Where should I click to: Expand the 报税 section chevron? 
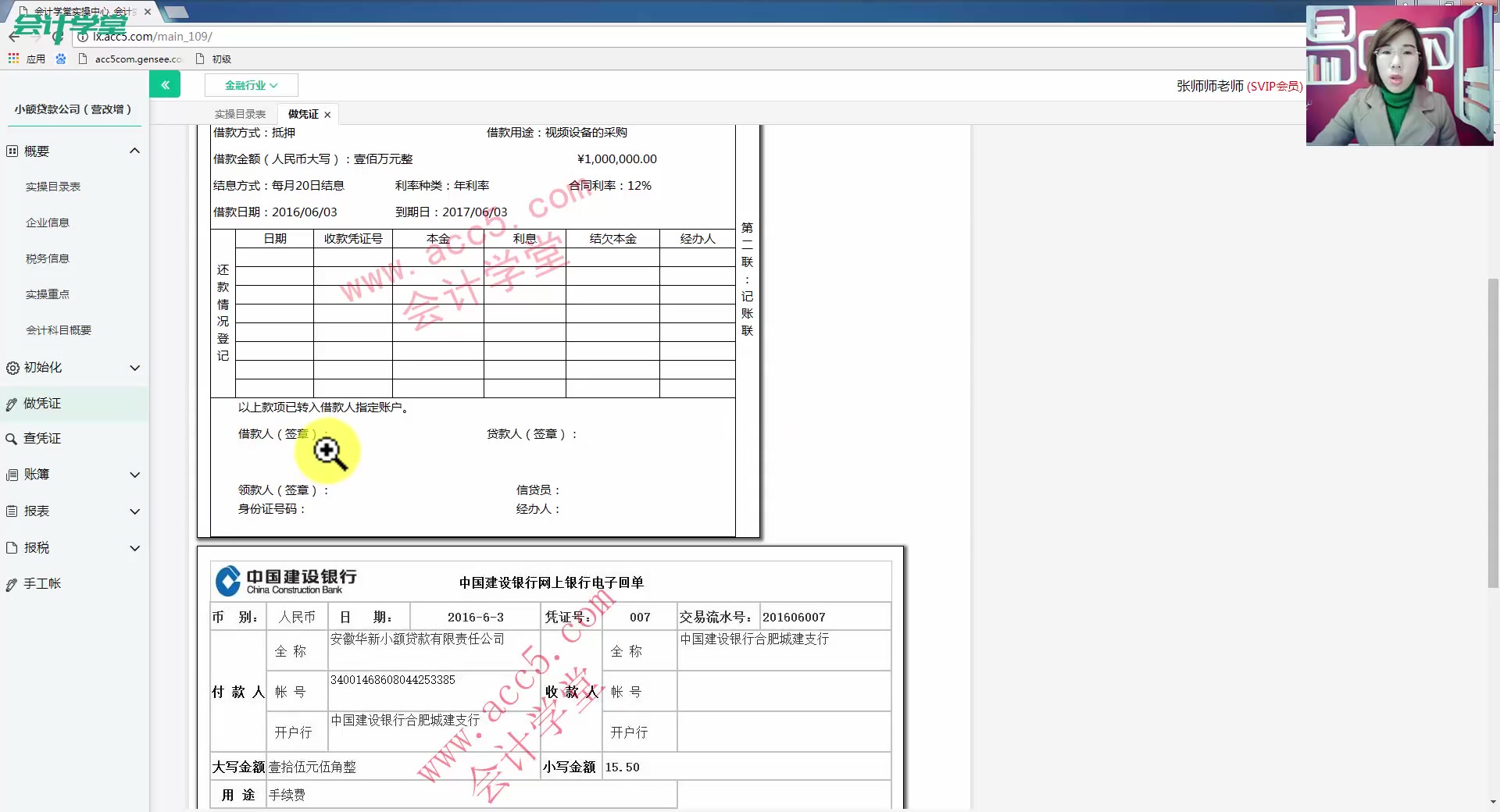[134, 548]
